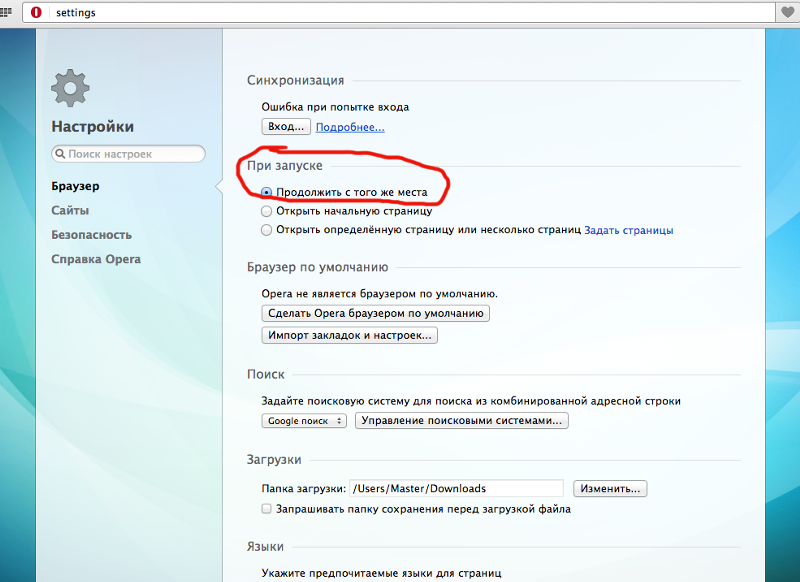Open 'Управление поисковыми системами...'

(462, 421)
